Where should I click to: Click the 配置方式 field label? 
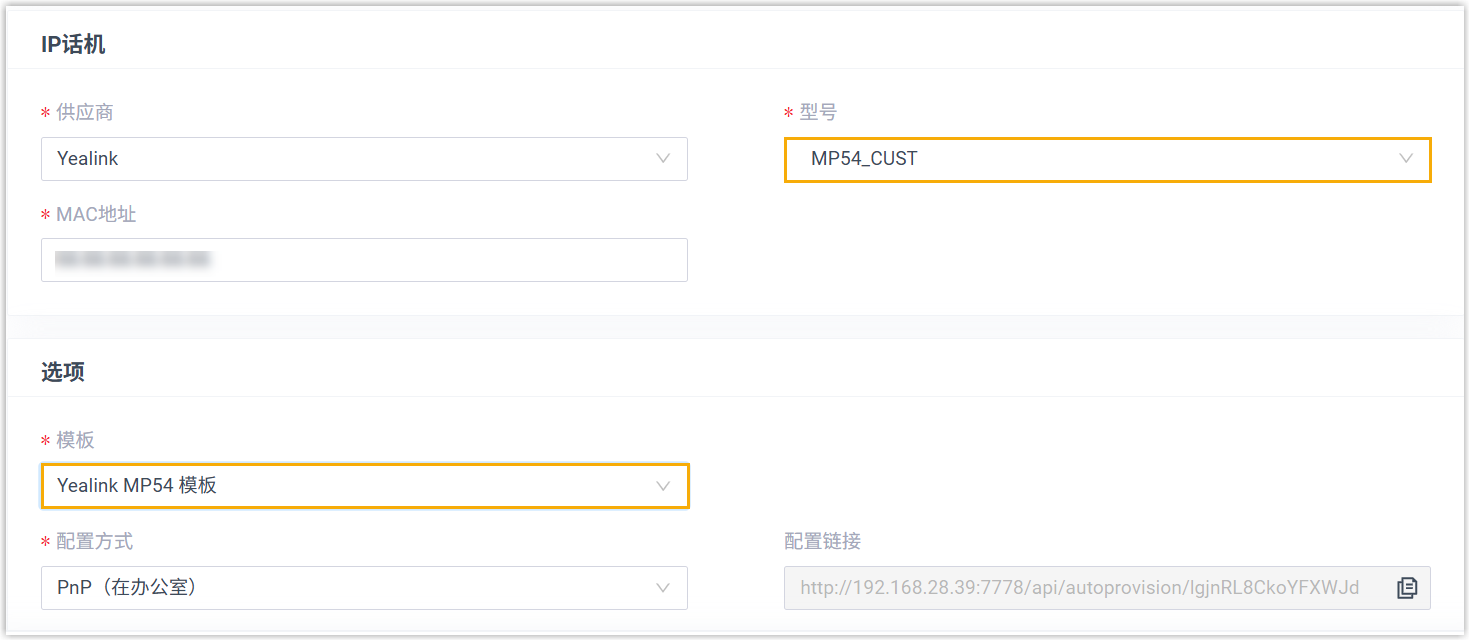pos(95,542)
